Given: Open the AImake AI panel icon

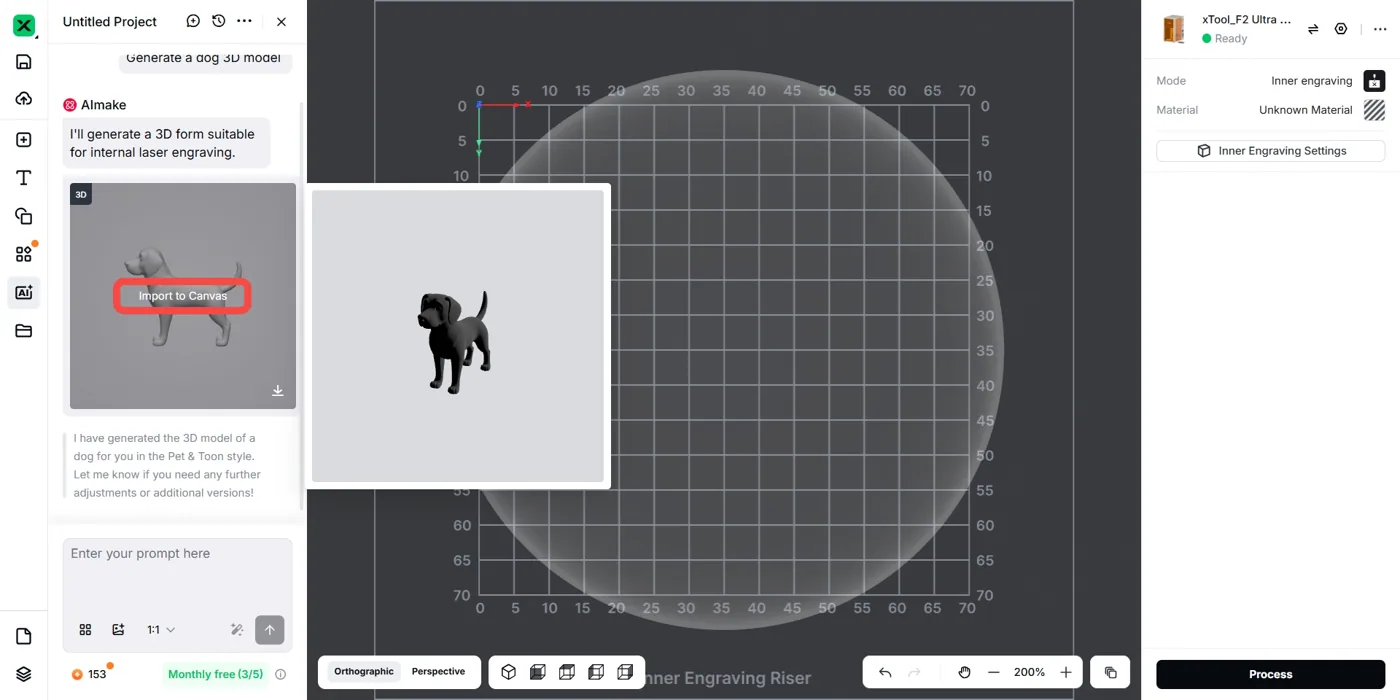Looking at the screenshot, I should point(24,293).
